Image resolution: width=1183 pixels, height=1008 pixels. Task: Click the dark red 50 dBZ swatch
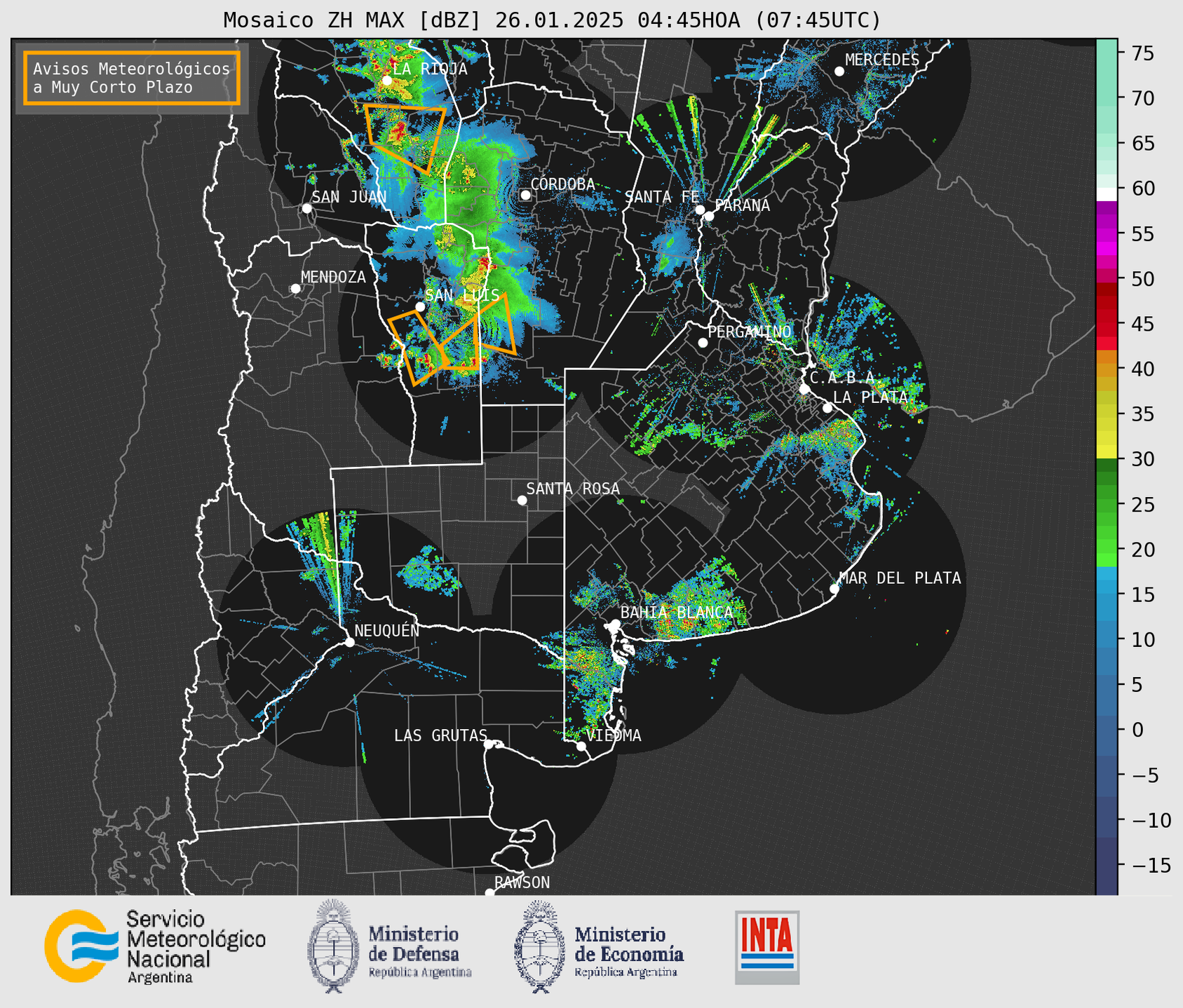(x=1107, y=288)
